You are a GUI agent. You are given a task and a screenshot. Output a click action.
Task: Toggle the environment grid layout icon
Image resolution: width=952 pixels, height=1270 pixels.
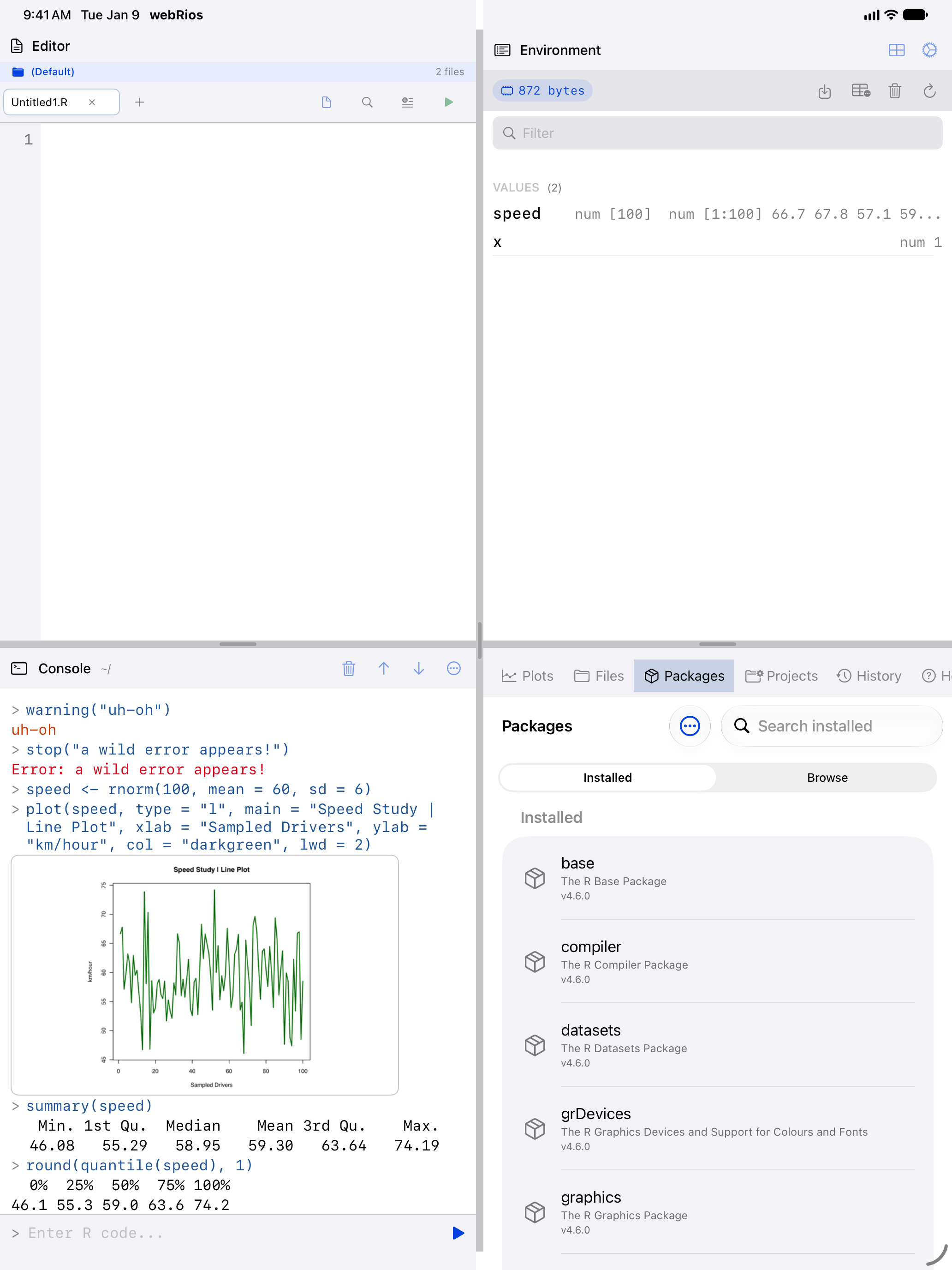tap(896, 50)
